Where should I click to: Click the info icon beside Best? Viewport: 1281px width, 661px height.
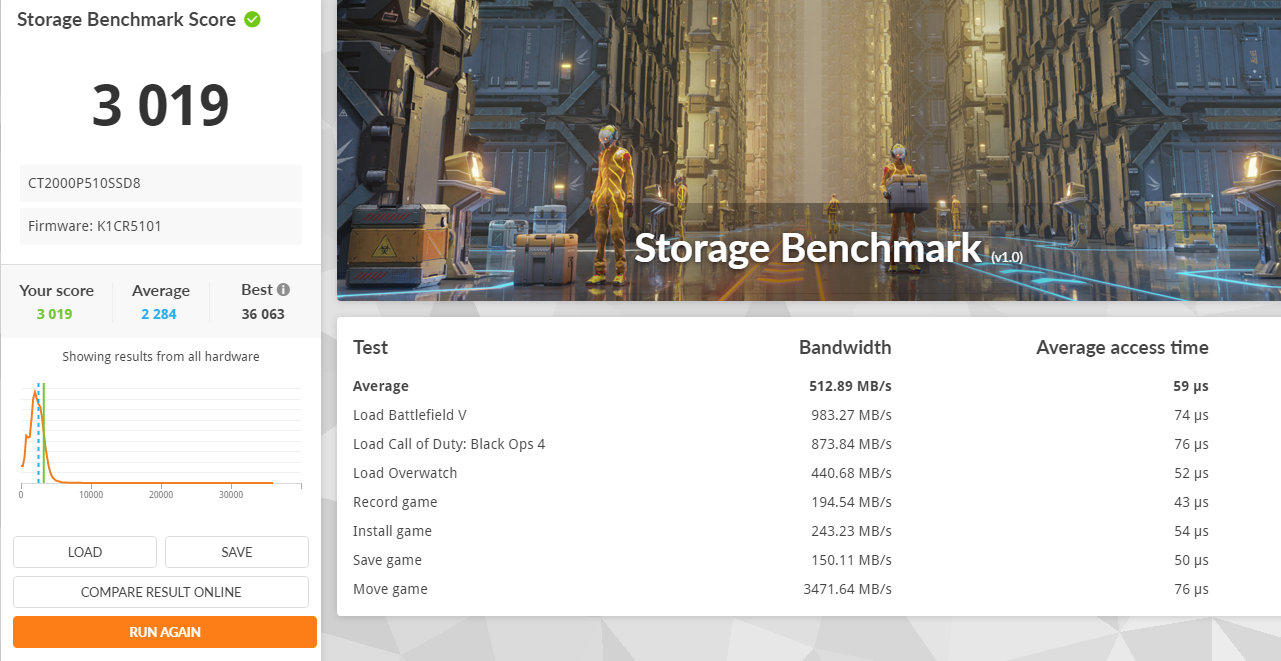coord(283,290)
